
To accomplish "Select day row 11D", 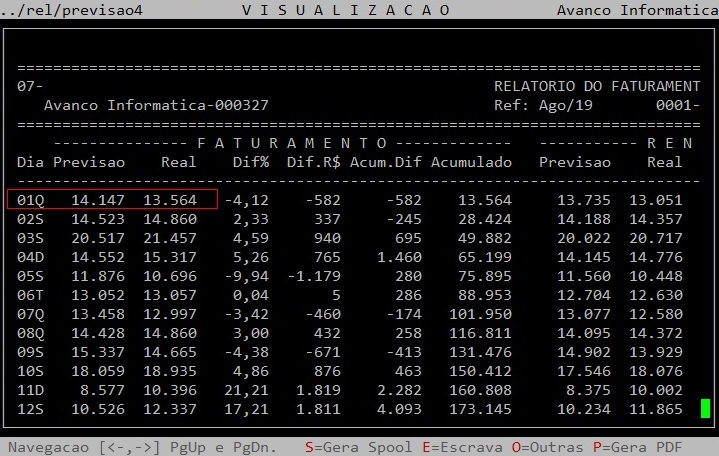I will point(31,390).
